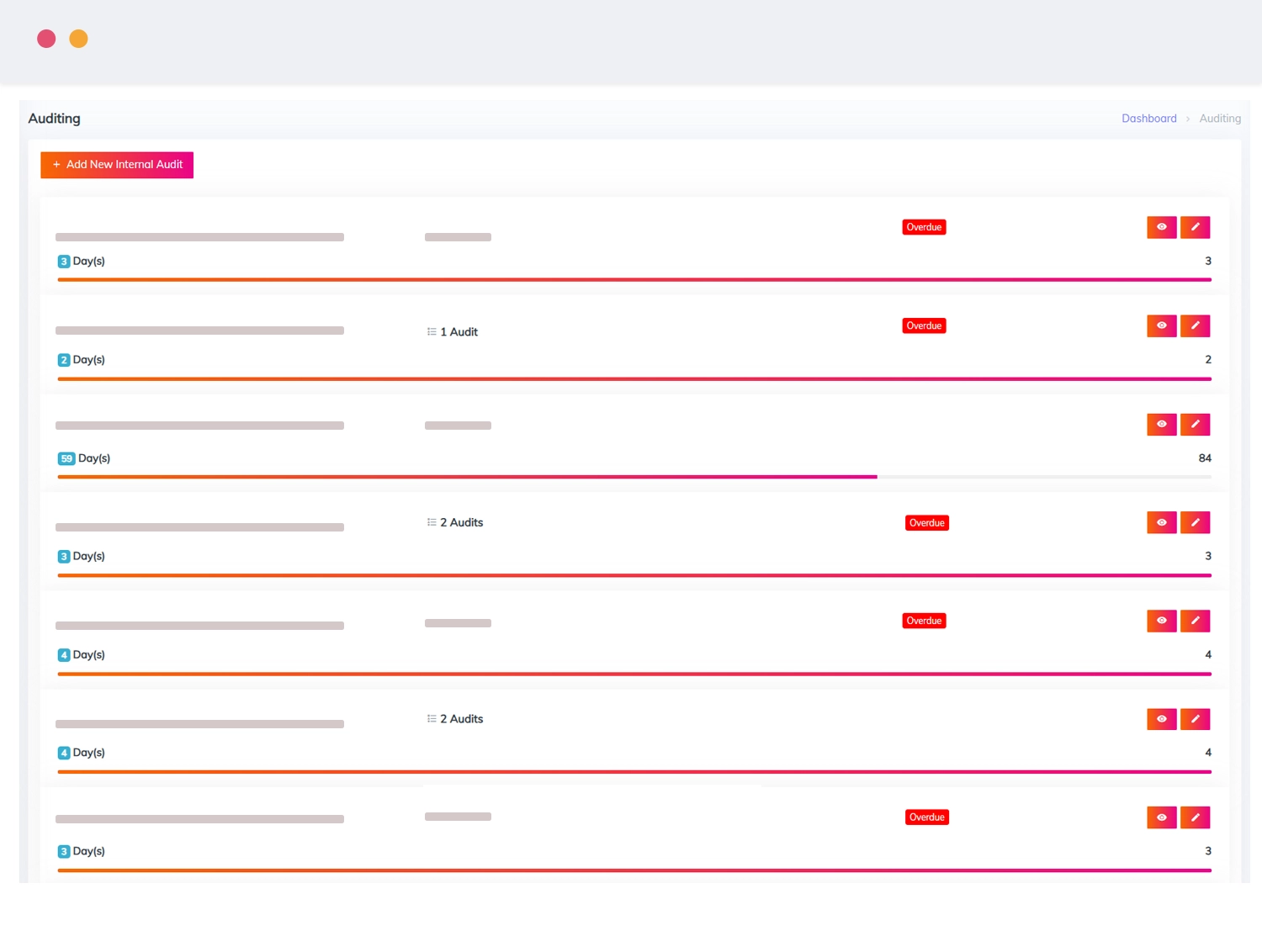Click Add New Internal Audit button
This screenshot has width=1262, height=952.
pyautogui.click(x=117, y=165)
